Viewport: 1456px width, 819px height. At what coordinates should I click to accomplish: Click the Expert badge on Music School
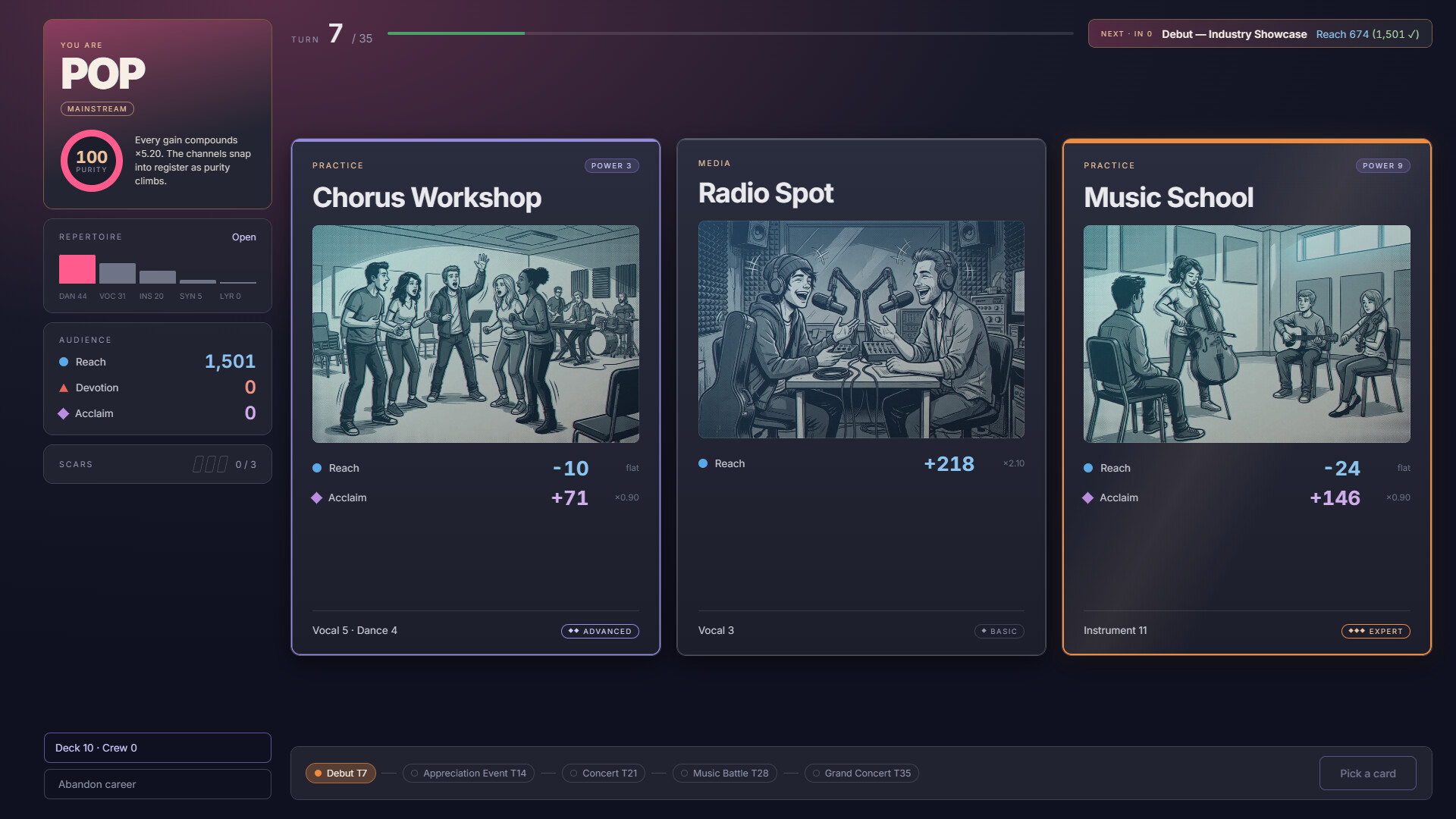1376,631
